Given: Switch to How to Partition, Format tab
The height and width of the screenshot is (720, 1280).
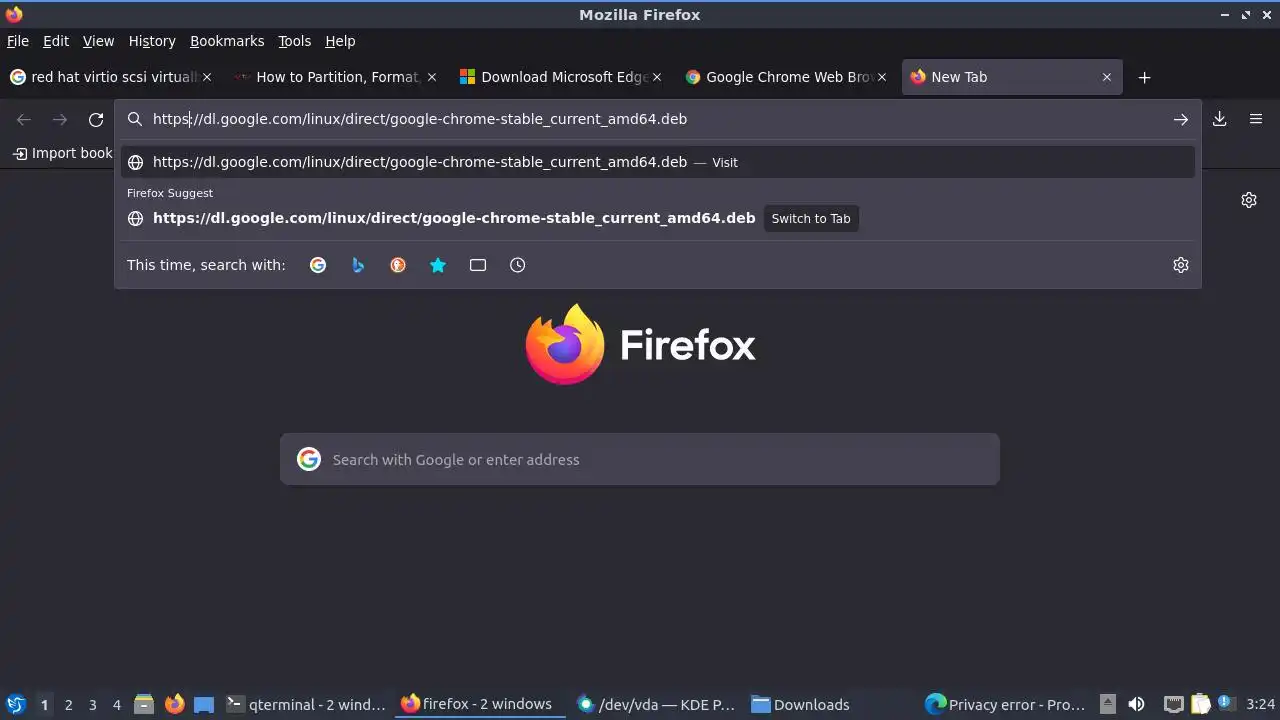Looking at the screenshot, I should coord(335,77).
